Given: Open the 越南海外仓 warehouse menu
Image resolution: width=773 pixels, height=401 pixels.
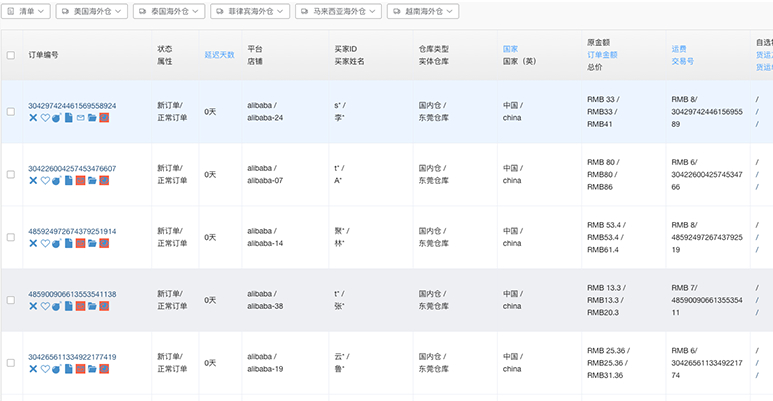Looking at the screenshot, I should pyautogui.click(x=423, y=11).
